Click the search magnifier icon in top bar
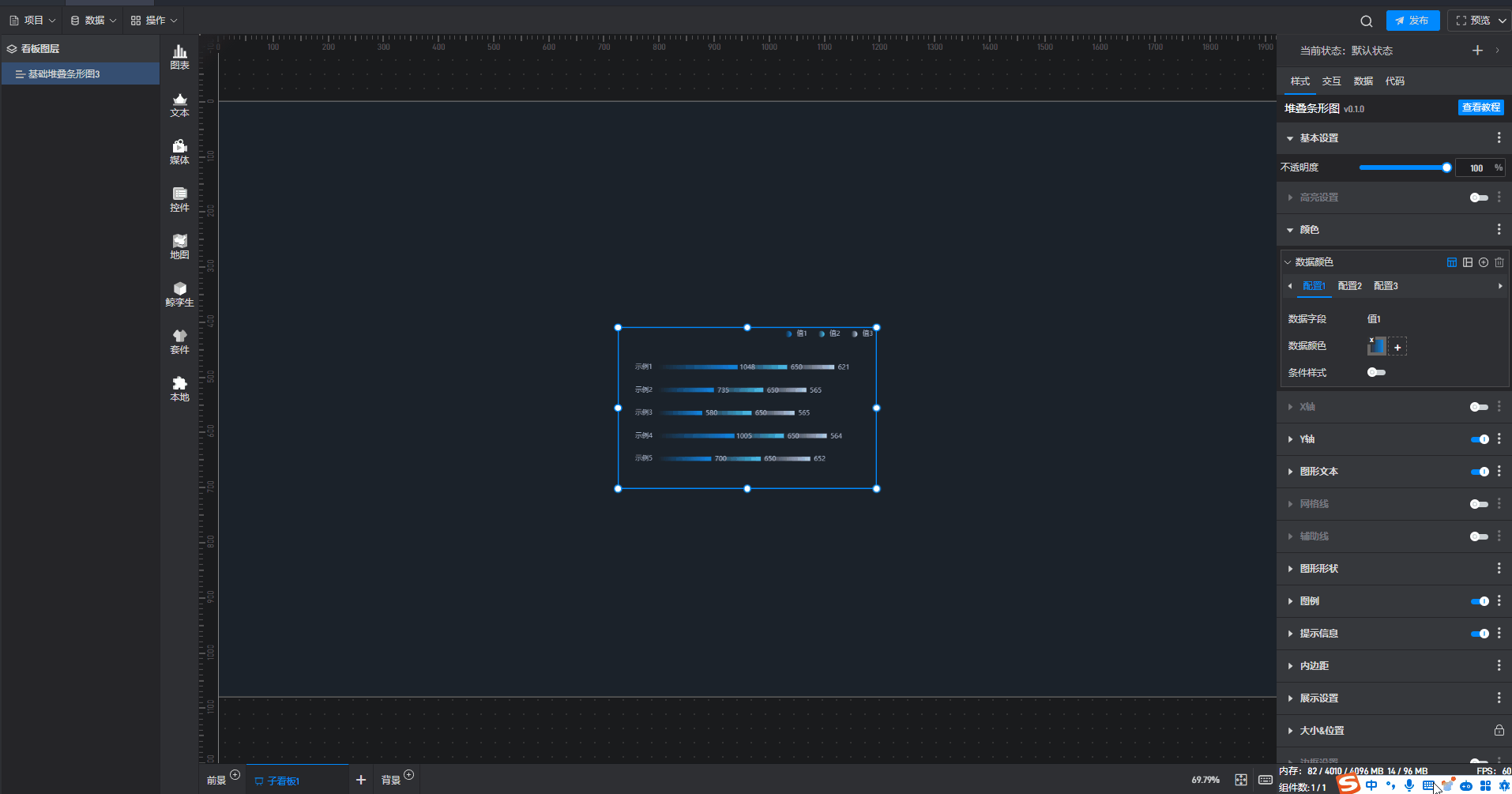The image size is (1512, 794). [x=1366, y=21]
